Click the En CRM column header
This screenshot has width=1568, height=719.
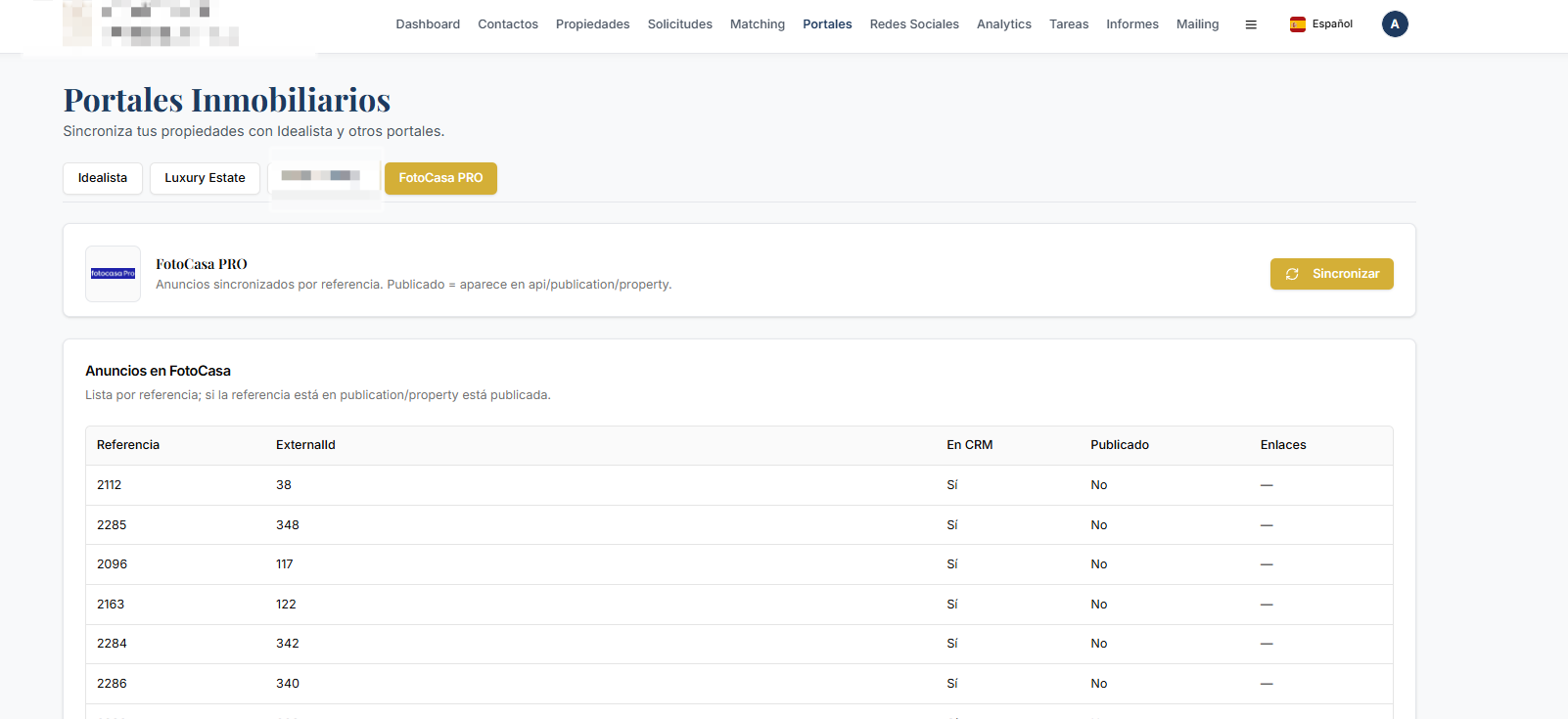(x=970, y=445)
